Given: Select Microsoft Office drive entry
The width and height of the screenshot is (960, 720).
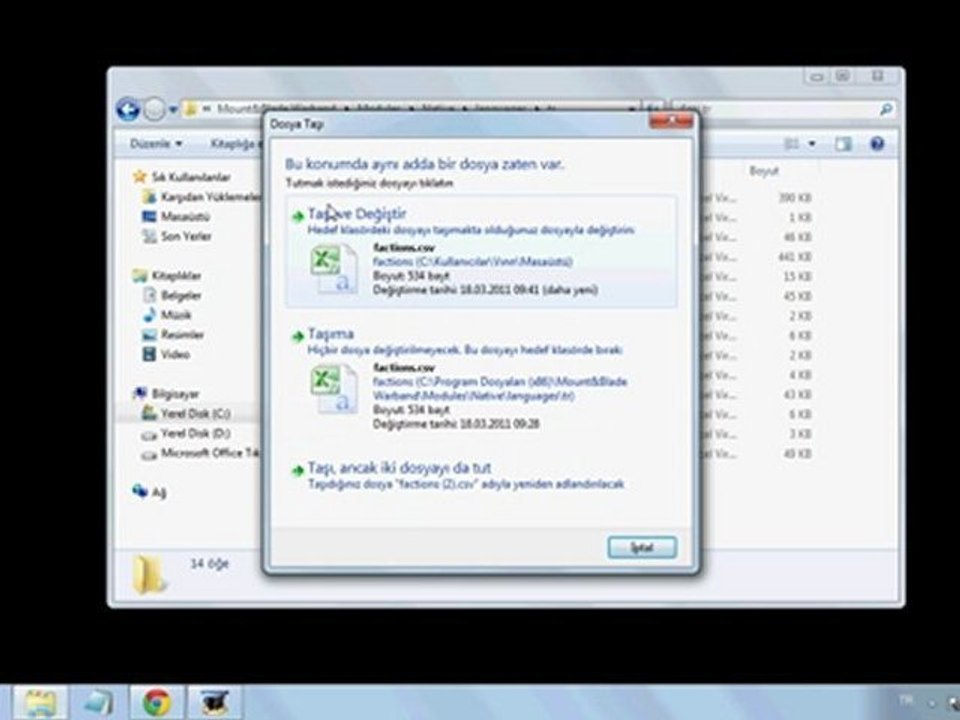Looking at the screenshot, I should pos(201,453).
